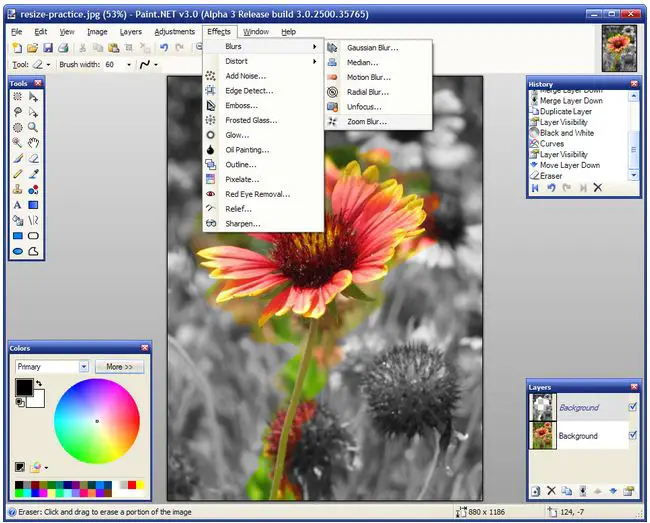Merge layer down using Layers panel icon
Screen dimensions: 650x523
point(582,491)
